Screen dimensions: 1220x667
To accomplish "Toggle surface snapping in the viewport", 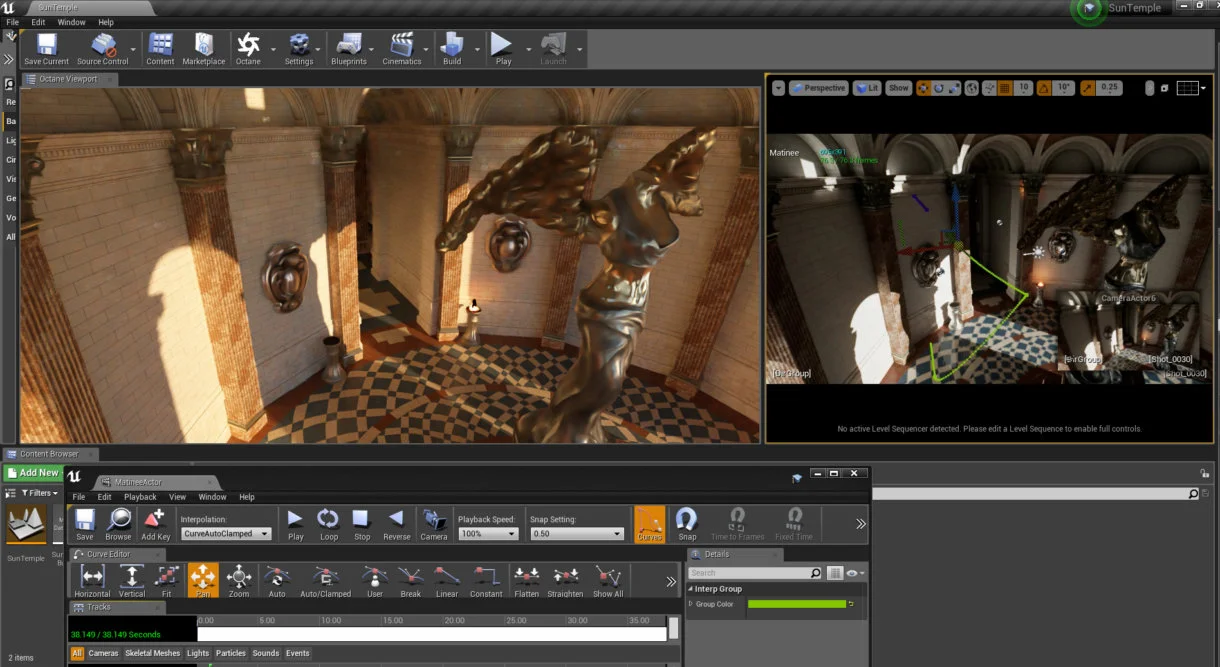I will coord(989,88).
